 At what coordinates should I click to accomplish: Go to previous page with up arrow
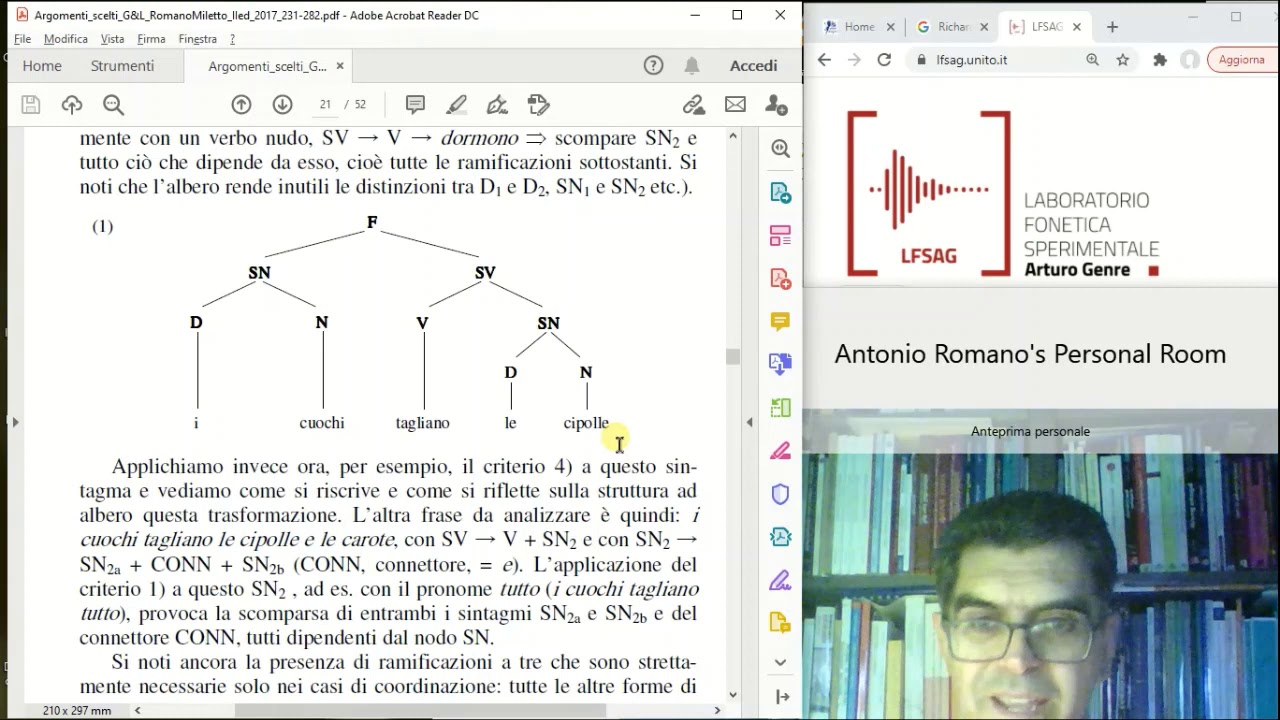(241, 105)
